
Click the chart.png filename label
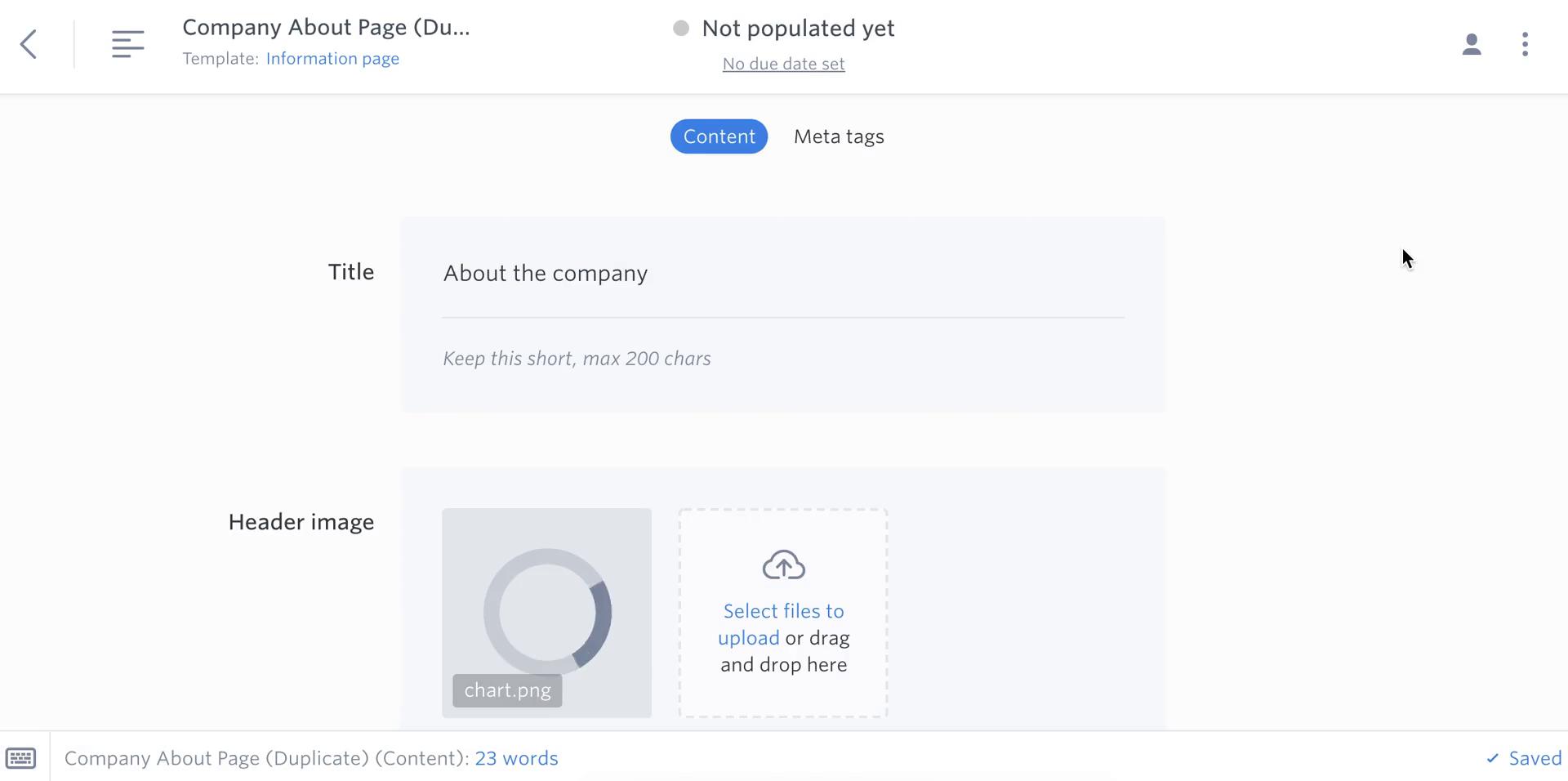click(x=507, y=690)
